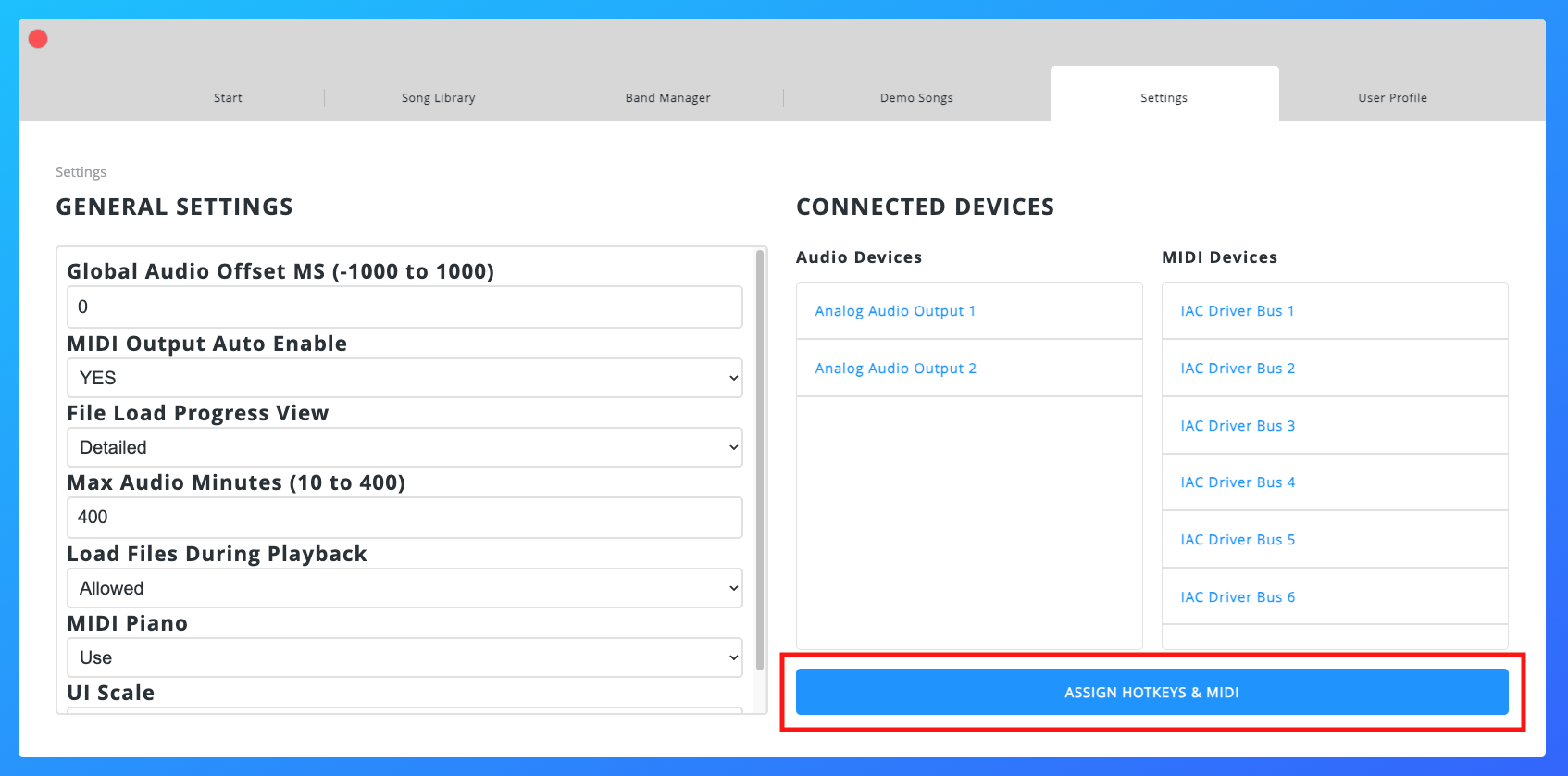Choose Analog Audio Output 2 device
Image resolution: width=1568 pixels, height=776 pixels.
pos(895,369)
